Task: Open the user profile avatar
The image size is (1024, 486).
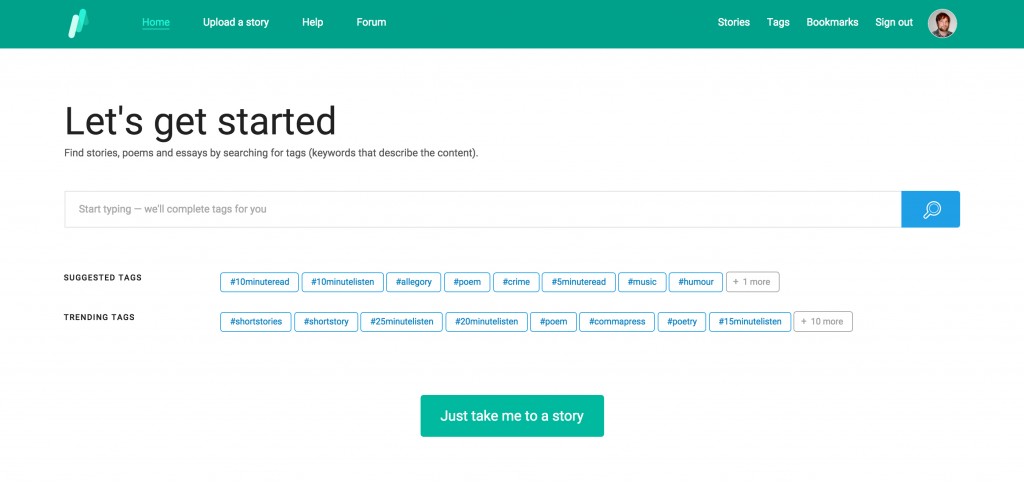Action: click(x=942, y=23)
